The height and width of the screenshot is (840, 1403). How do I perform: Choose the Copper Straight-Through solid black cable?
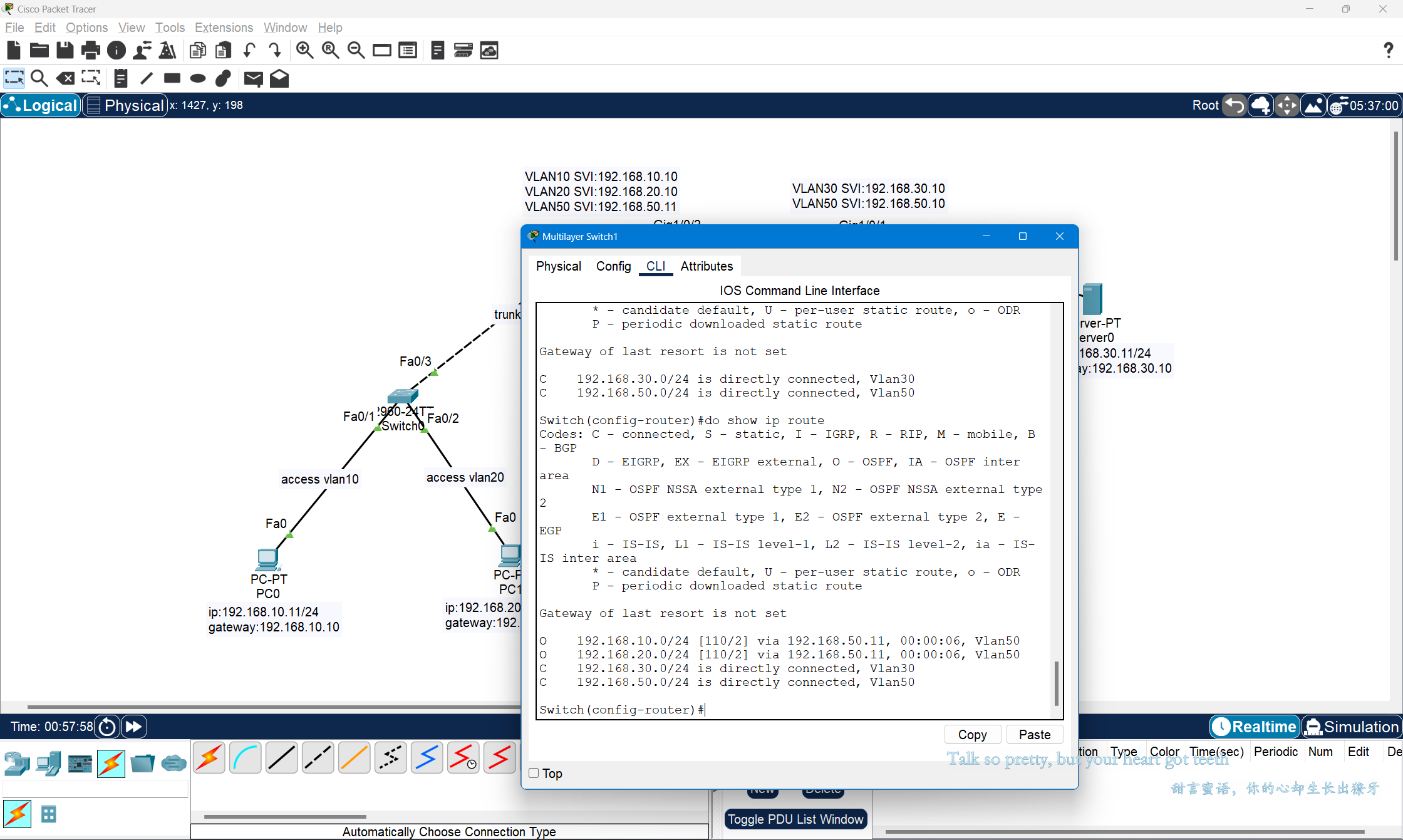(x=282, y=758)
